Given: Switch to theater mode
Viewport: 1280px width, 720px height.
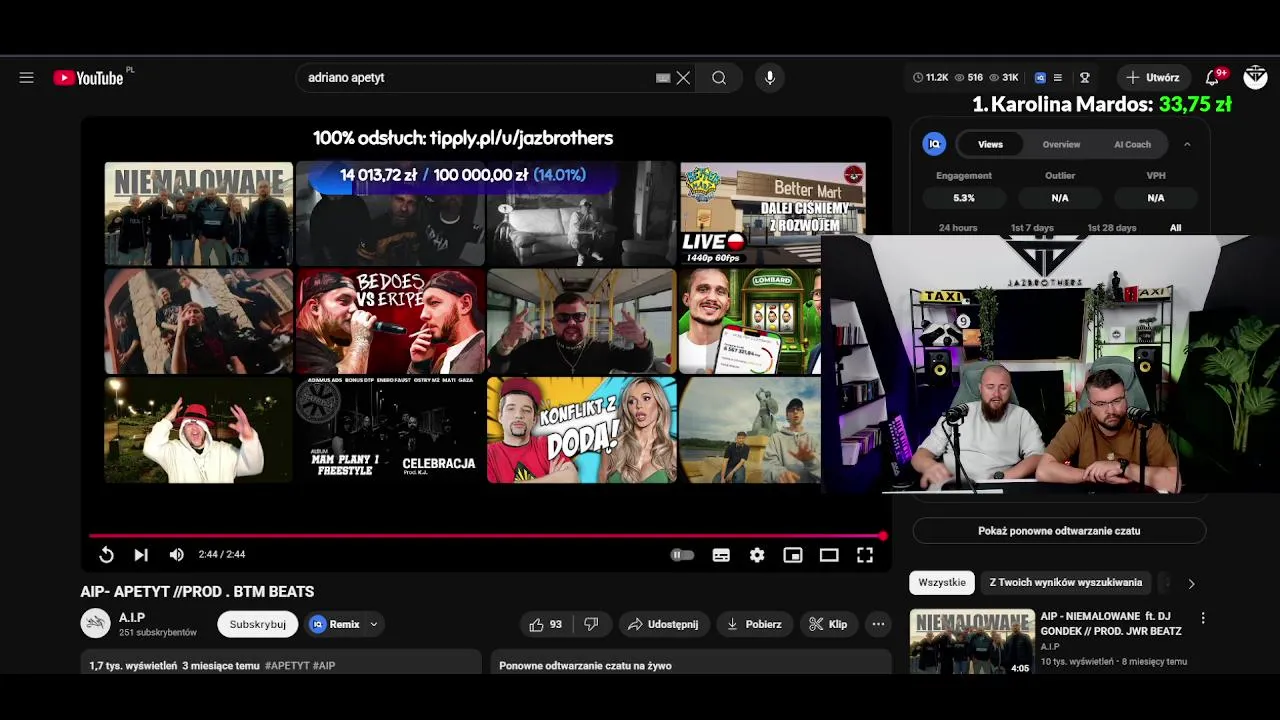Looking at the screenshot, I should tap(829, 555).
